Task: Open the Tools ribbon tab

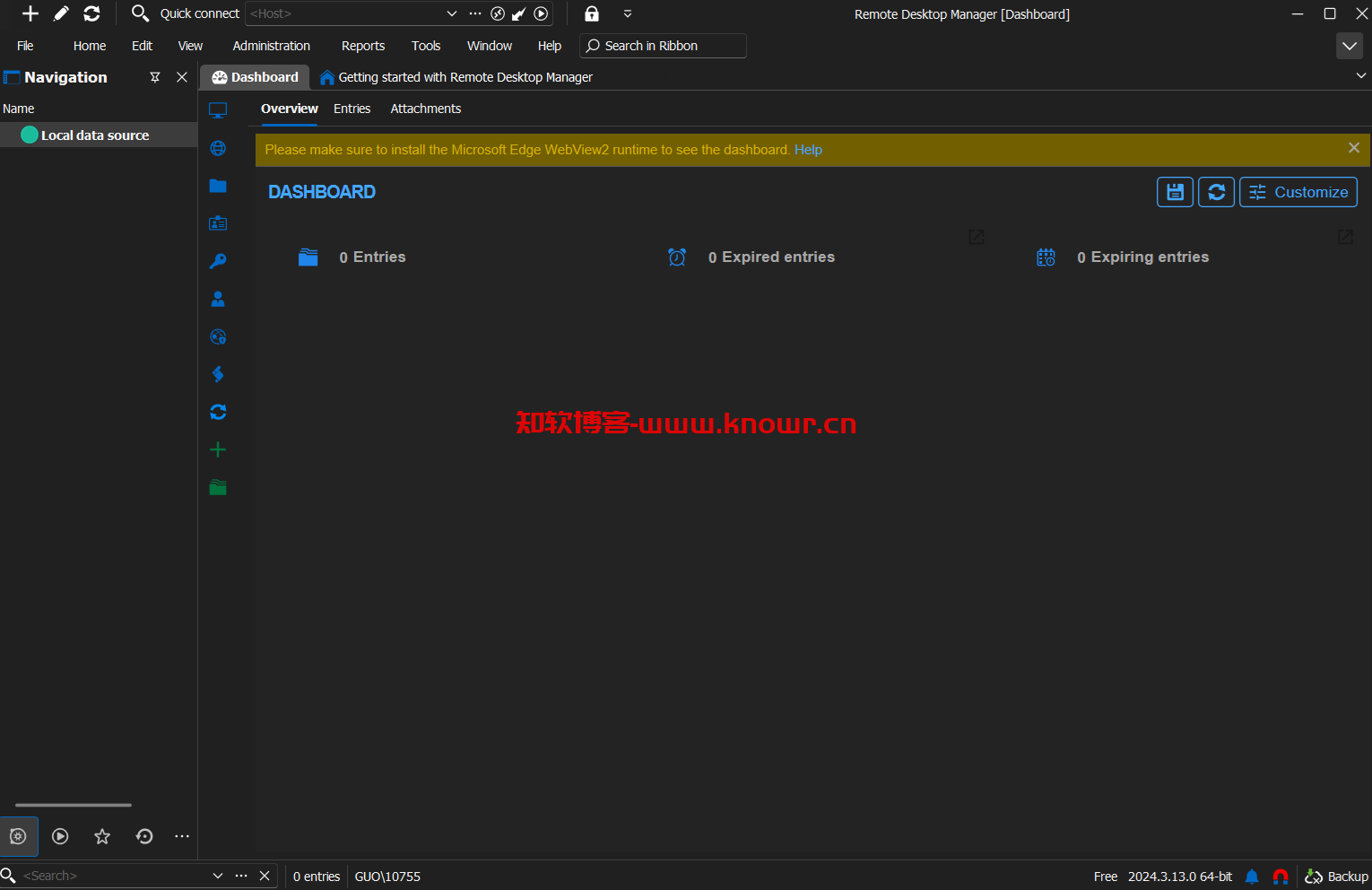Action: coord(426,46)
